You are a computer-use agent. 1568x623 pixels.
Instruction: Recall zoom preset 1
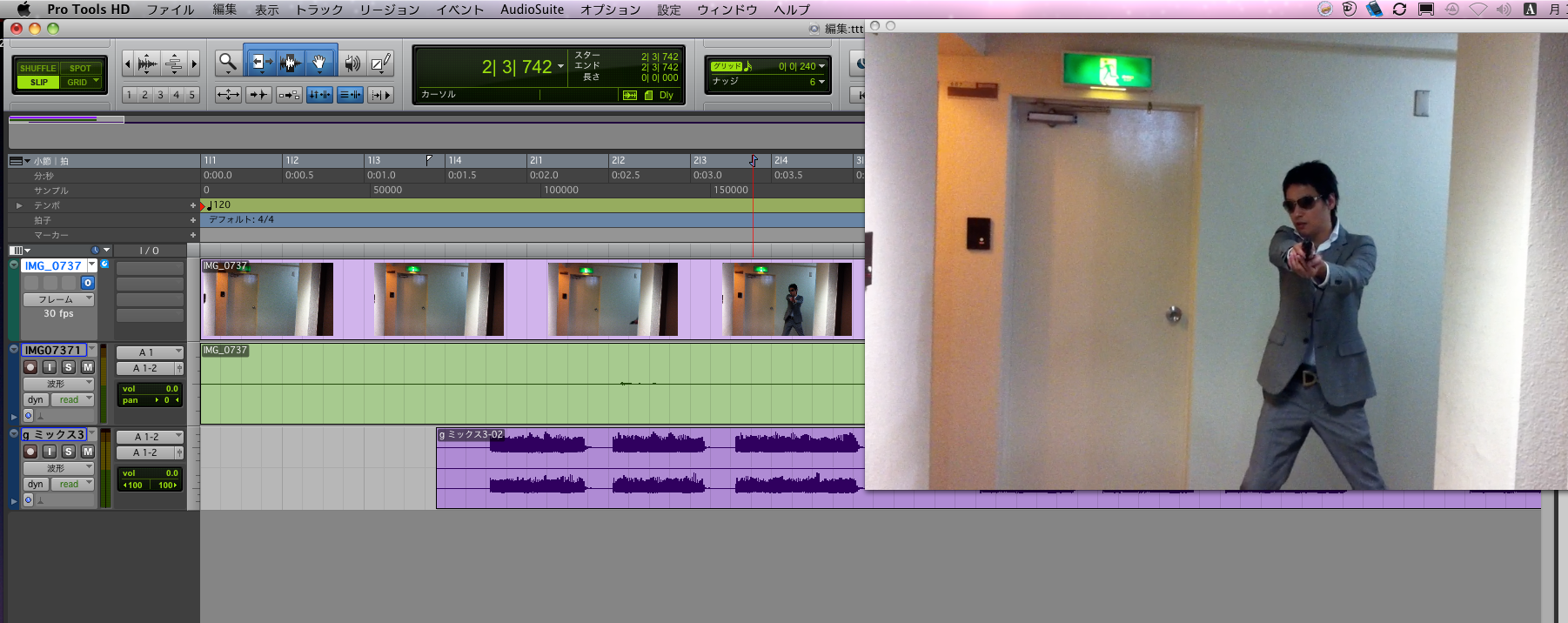129,95
